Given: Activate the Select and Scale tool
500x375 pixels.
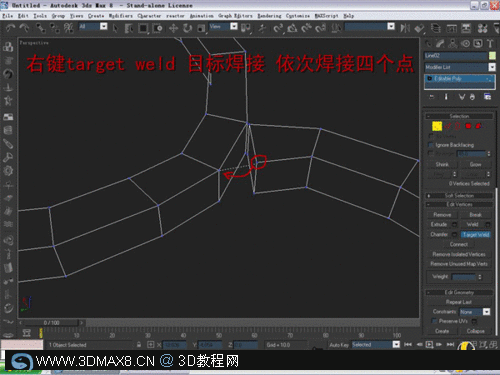Looking at the screenshot, I should tap(201, 28).
